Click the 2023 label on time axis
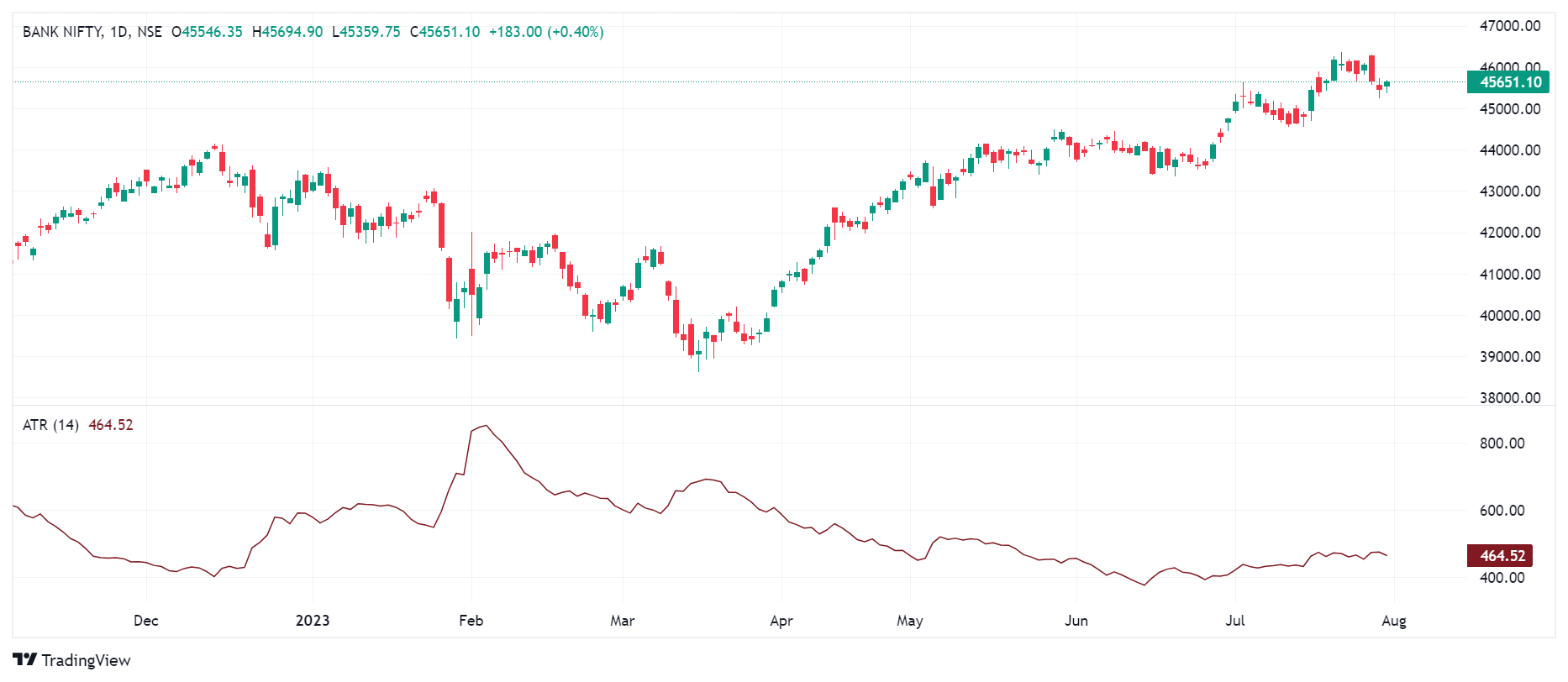This screenshot has height=682, width=1568. [313, 621]
